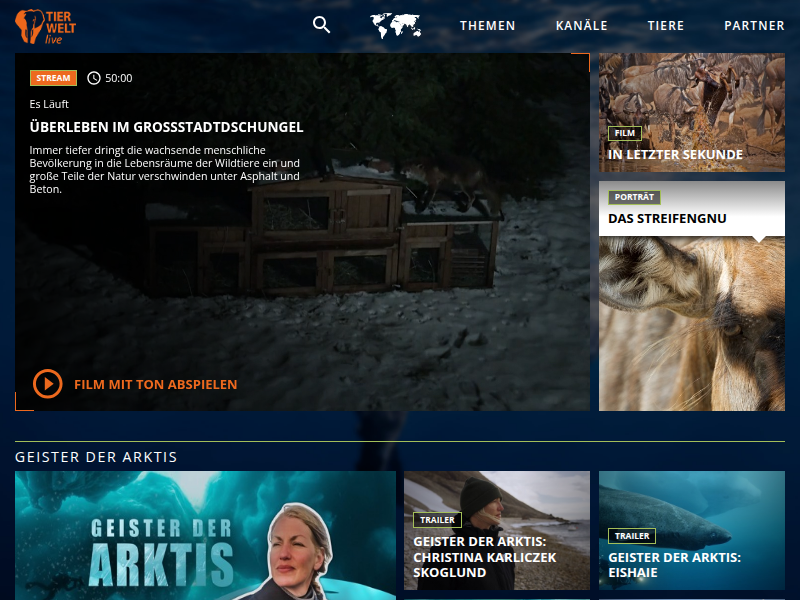The height and width of the screenshot is (600, 800).
Task: Click the Geister der Arktis section heading
Action: pos(96,457)
